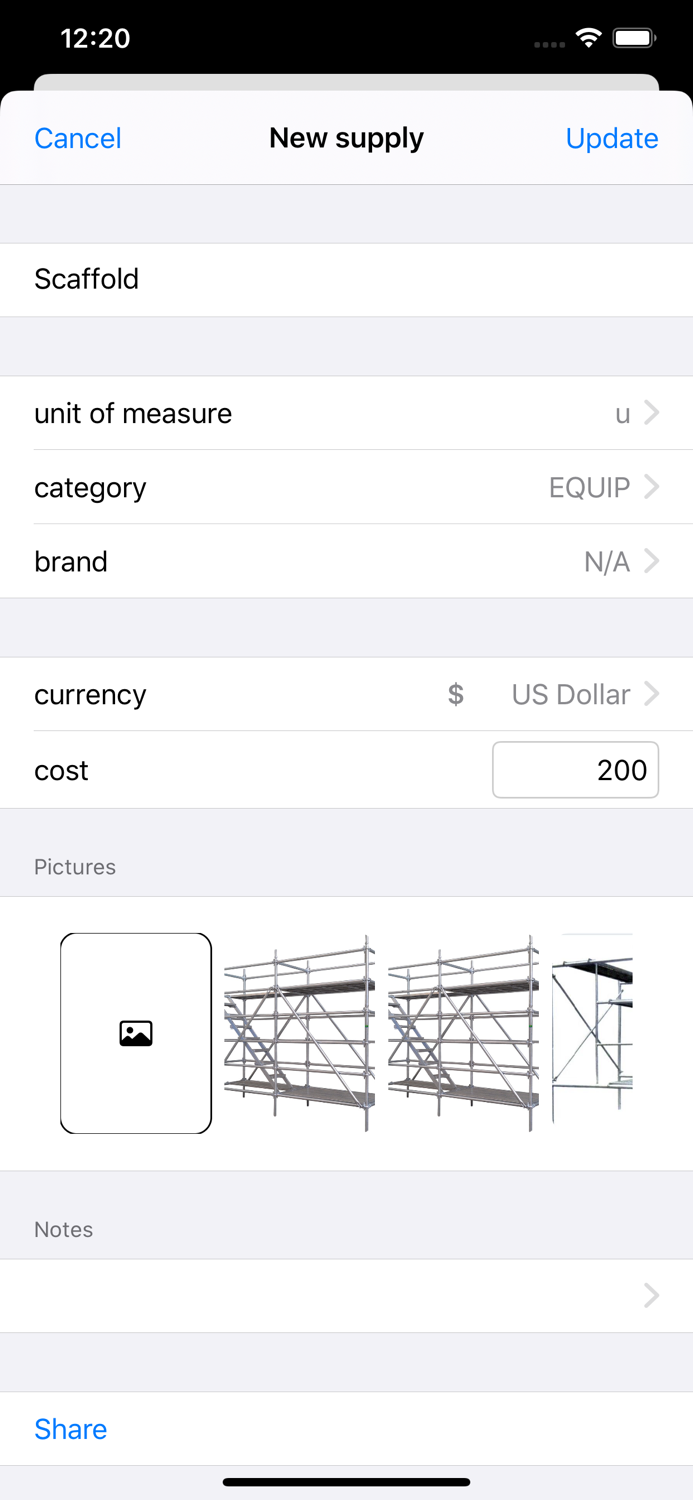The width and height of the screenshot is (693, 1500).
Task: Cancel creating the new supply
Action: (x=77, y=138)
